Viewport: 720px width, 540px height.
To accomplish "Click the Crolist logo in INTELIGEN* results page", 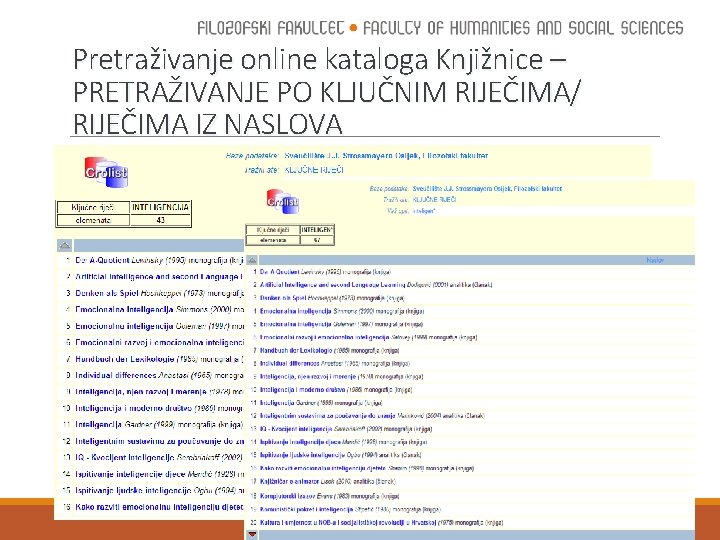I will tap(283, 202).
